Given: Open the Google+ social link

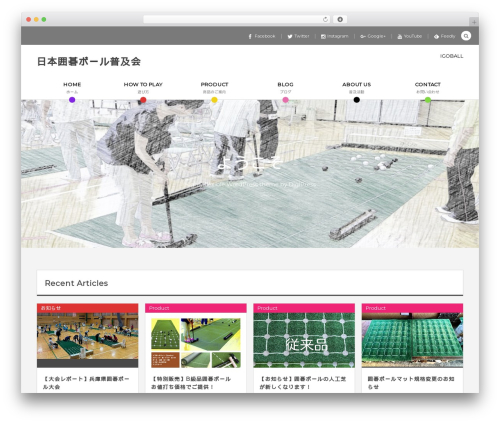Looking at the screenshot, I should 373,36.
